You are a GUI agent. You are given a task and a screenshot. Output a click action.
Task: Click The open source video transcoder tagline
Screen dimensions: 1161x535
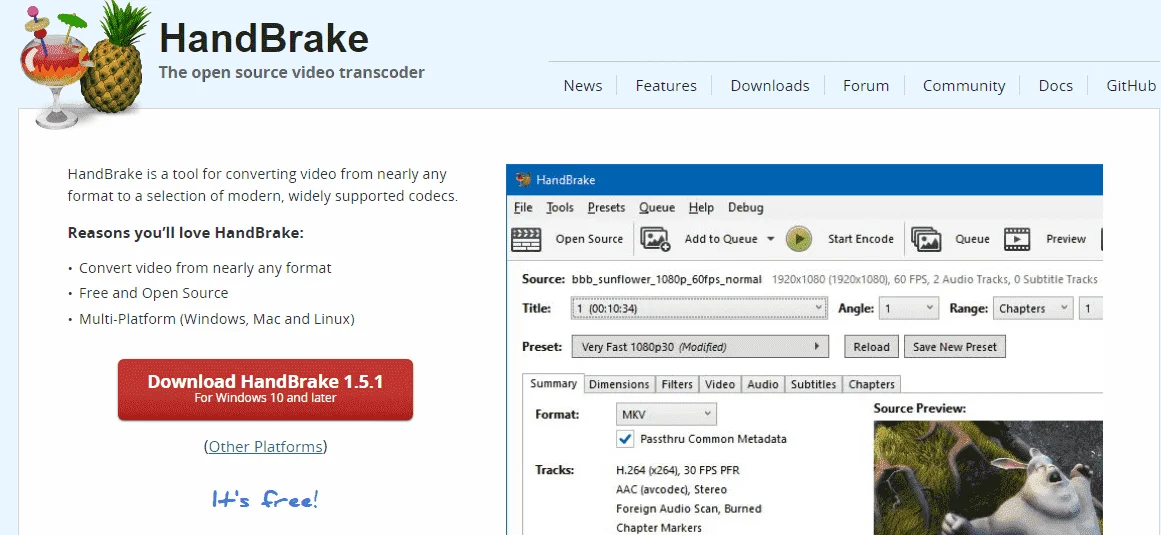292,73
